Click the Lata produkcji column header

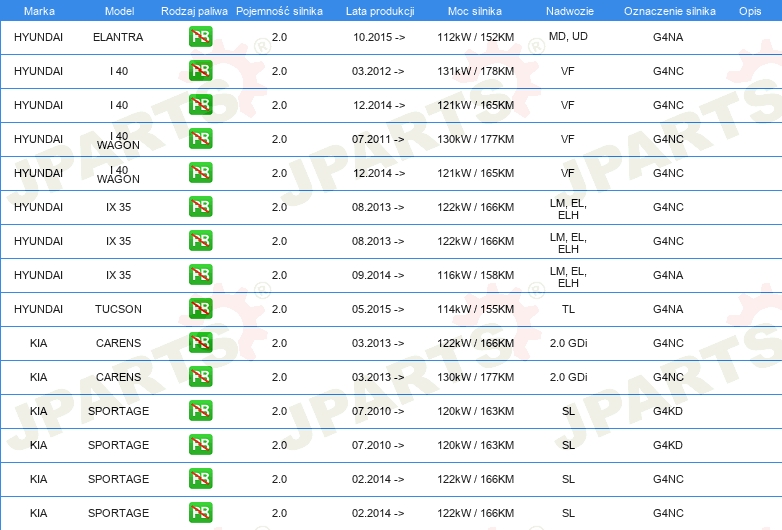pyautogui.click(x=379, y=10)
